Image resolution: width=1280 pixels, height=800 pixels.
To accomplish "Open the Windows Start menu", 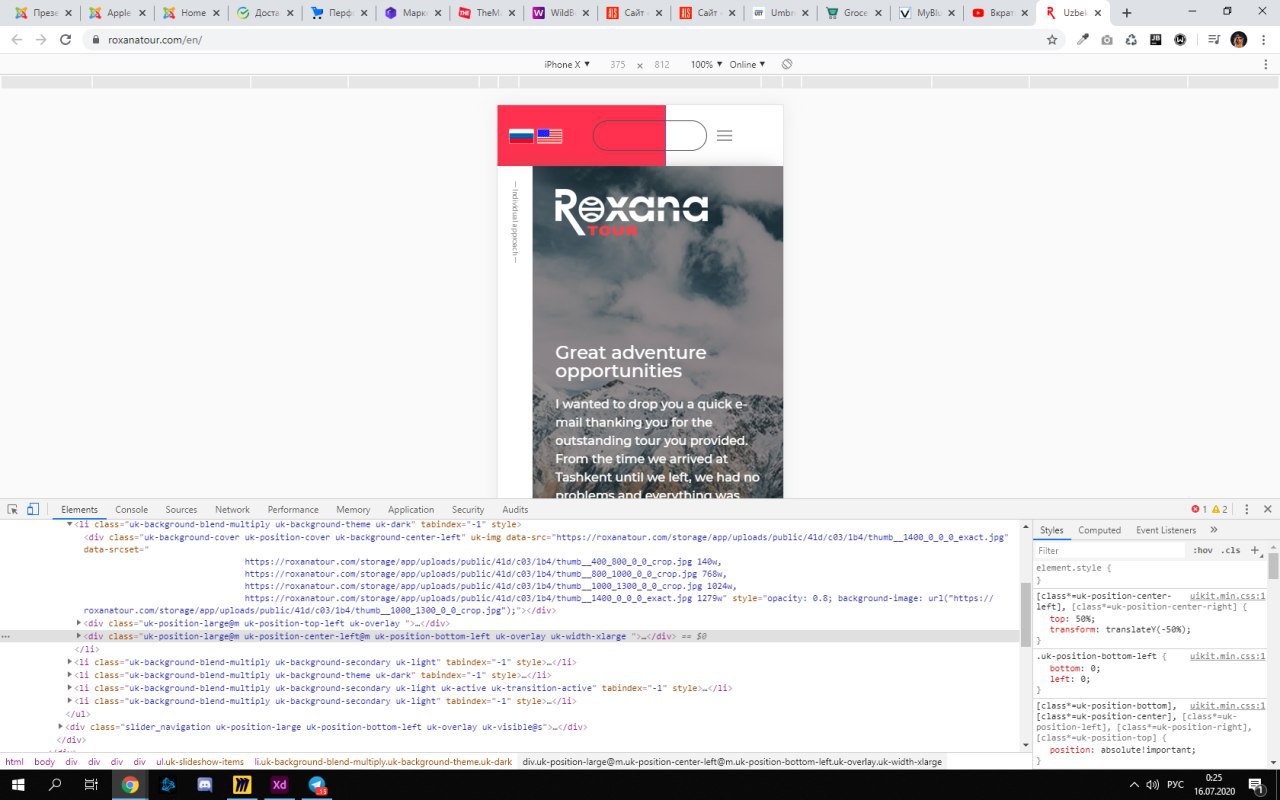I will (18, 785).
